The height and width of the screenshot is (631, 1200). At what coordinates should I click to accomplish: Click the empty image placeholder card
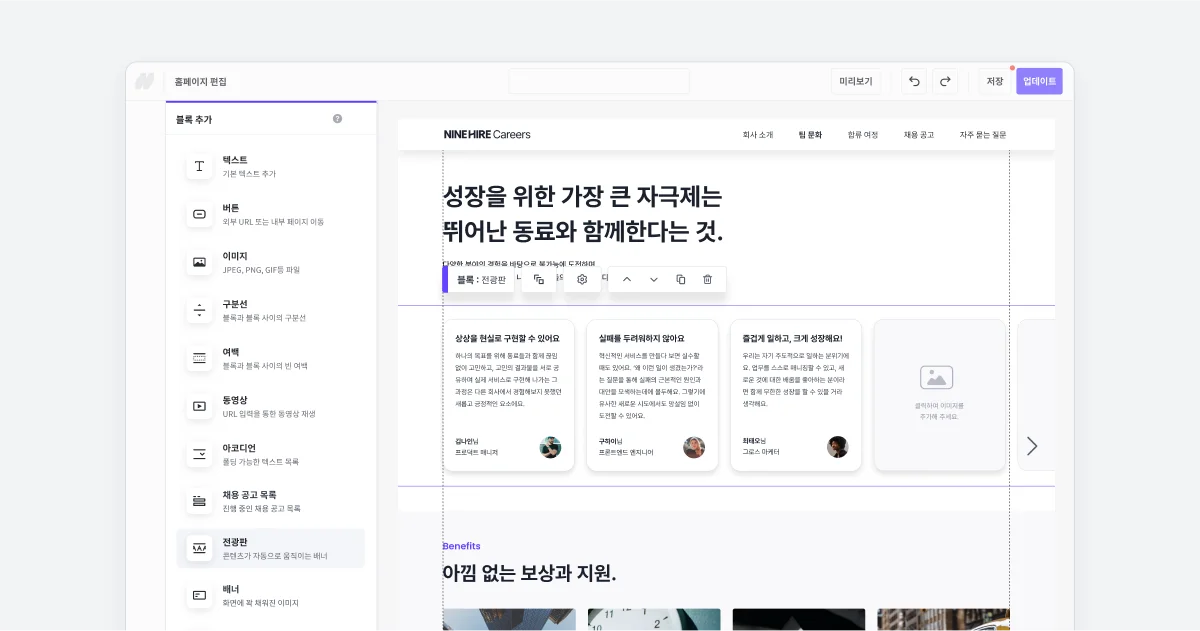pos(938,395)
